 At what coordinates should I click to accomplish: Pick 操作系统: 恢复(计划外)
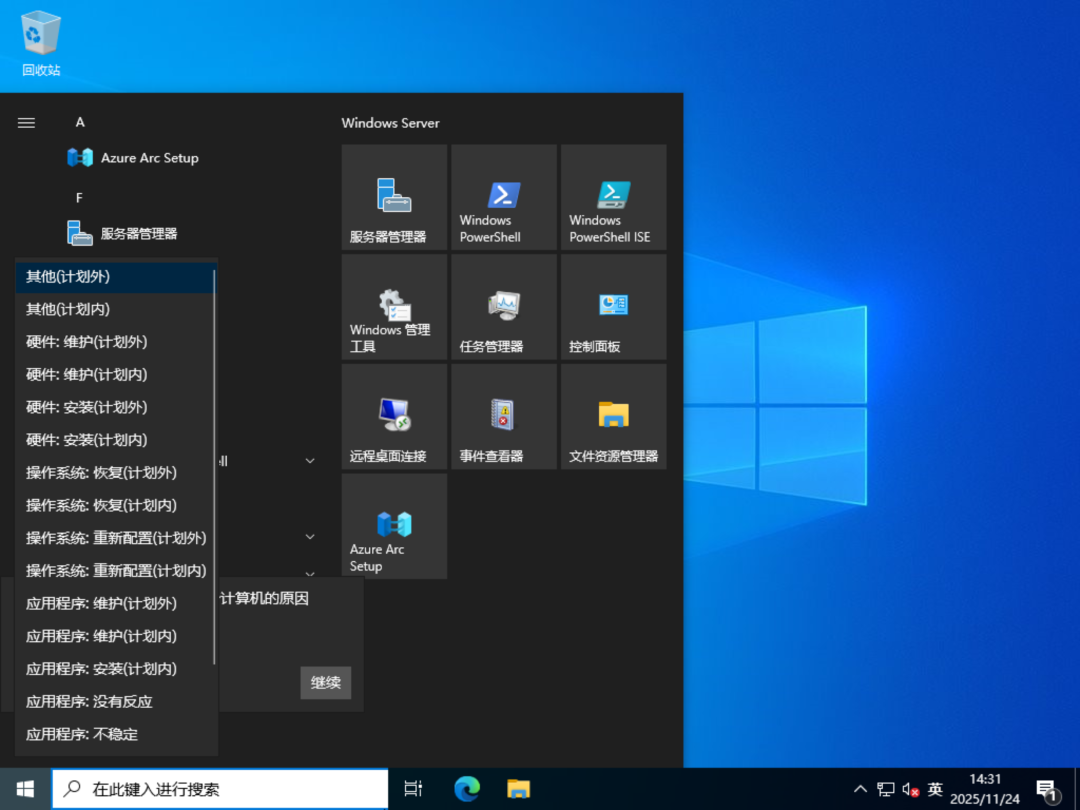pyautogui.click(x=115, y=473)
